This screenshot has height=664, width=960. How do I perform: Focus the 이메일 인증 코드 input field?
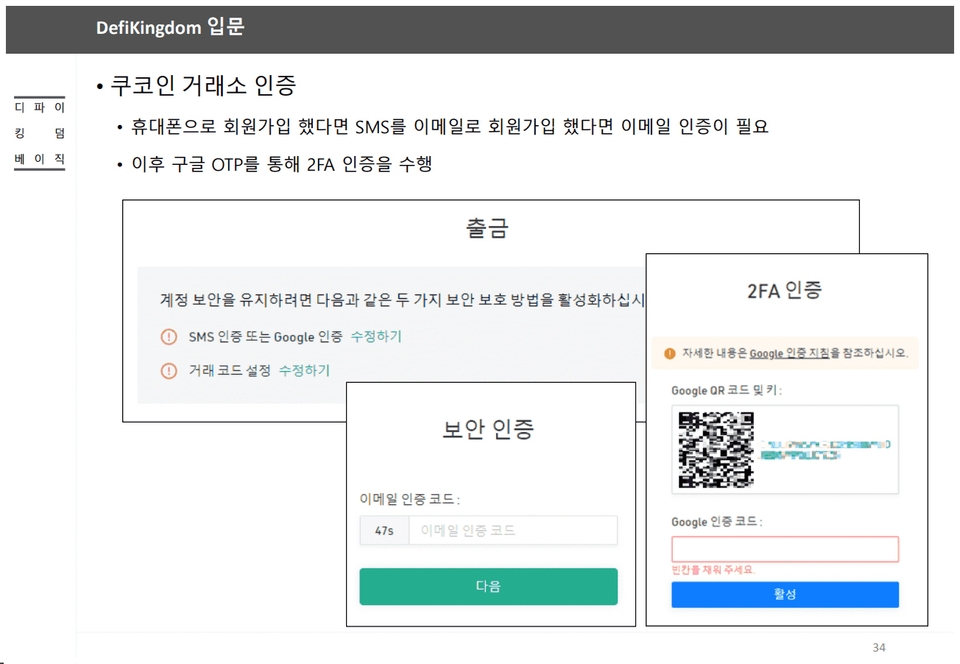pyautogui.click(x=512, y=531)
